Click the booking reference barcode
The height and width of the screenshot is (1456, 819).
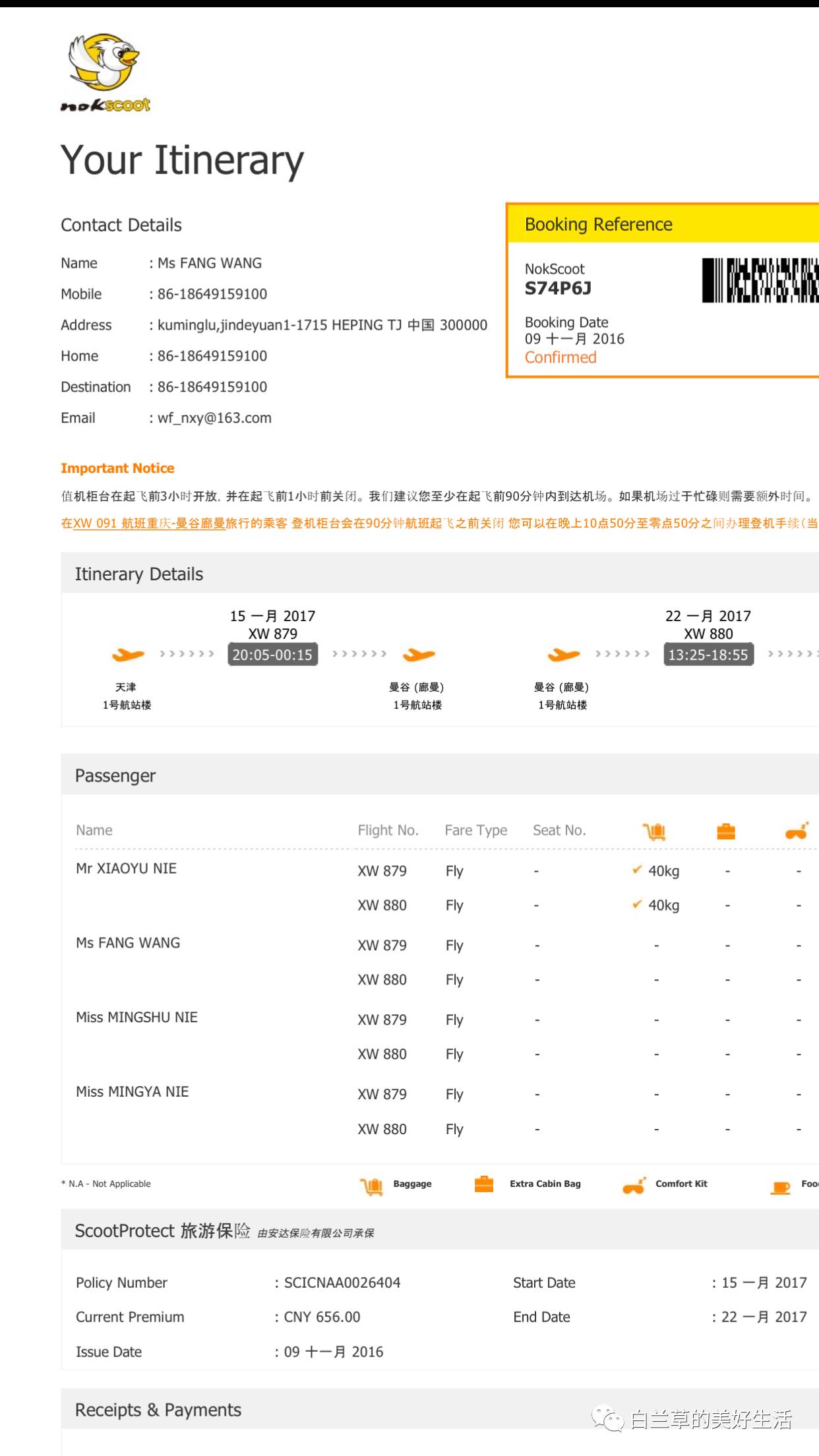[x=760, y=281]
